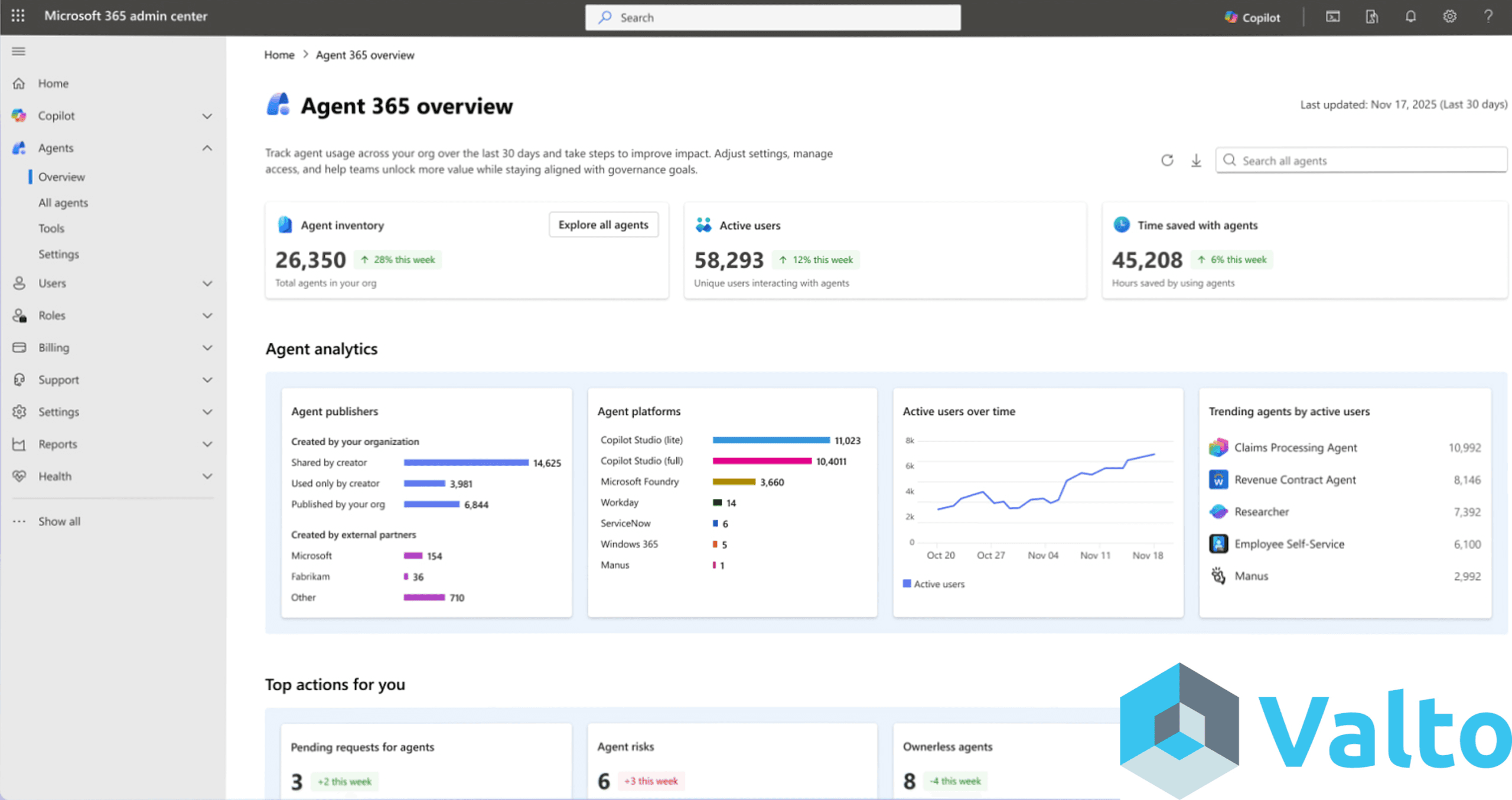Open Claims Processing Agent entry
This screenshot has height=800, width=1512.
point(1345,448)
